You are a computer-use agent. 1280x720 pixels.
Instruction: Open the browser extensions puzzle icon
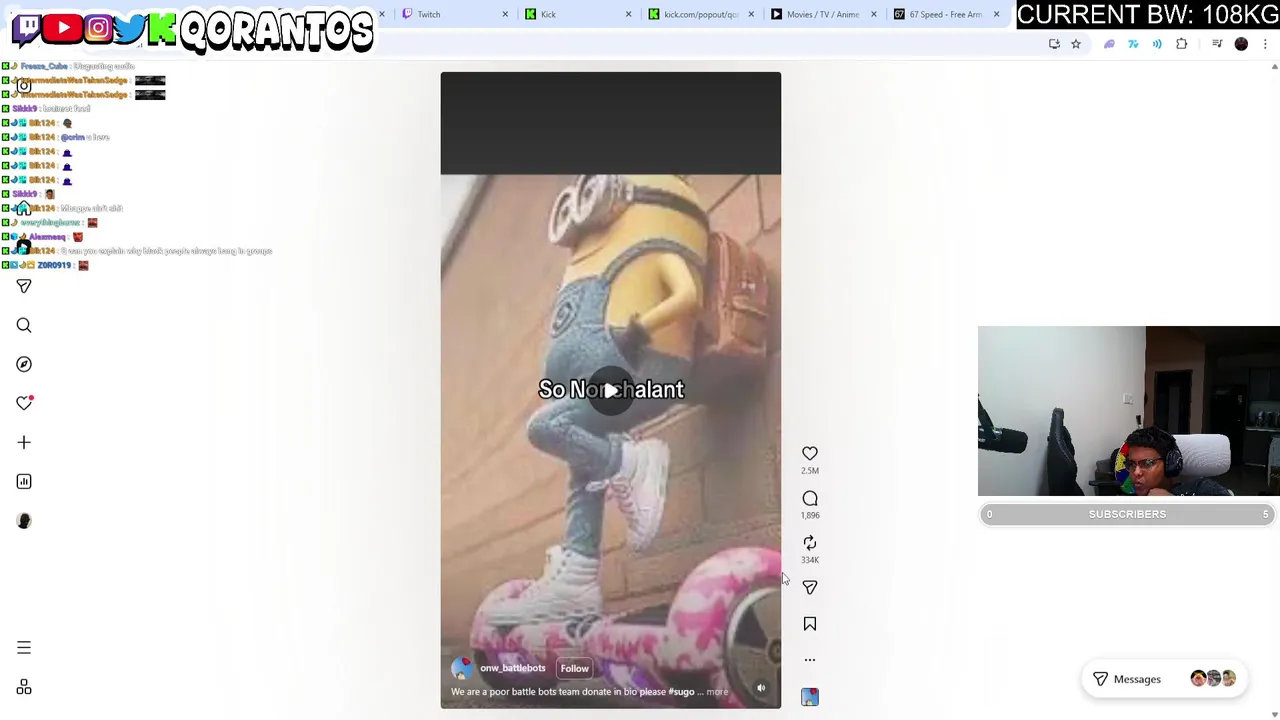[x=1182, y=44]
